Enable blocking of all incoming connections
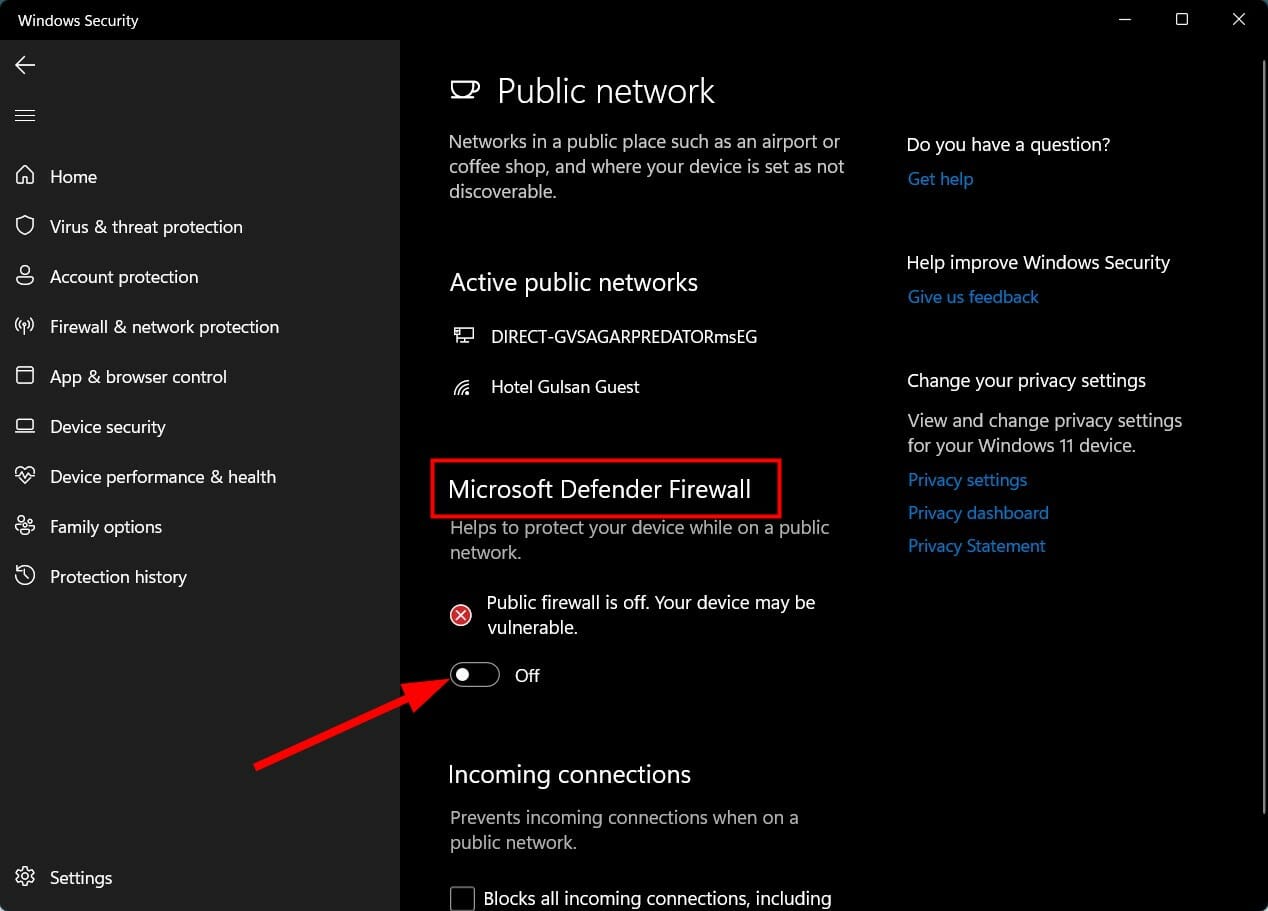This screenshot has height=911, width=1268. click(x=461, y=898)
